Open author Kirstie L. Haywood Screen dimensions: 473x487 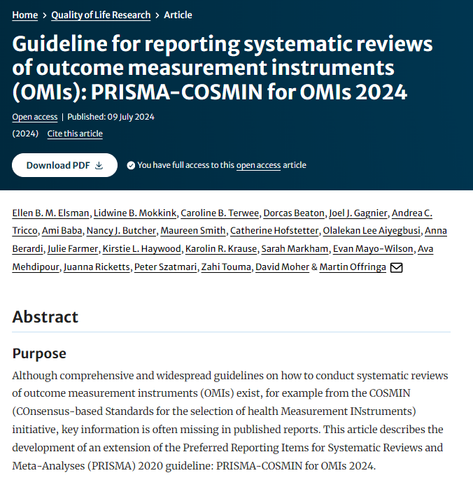click(142, 249)
